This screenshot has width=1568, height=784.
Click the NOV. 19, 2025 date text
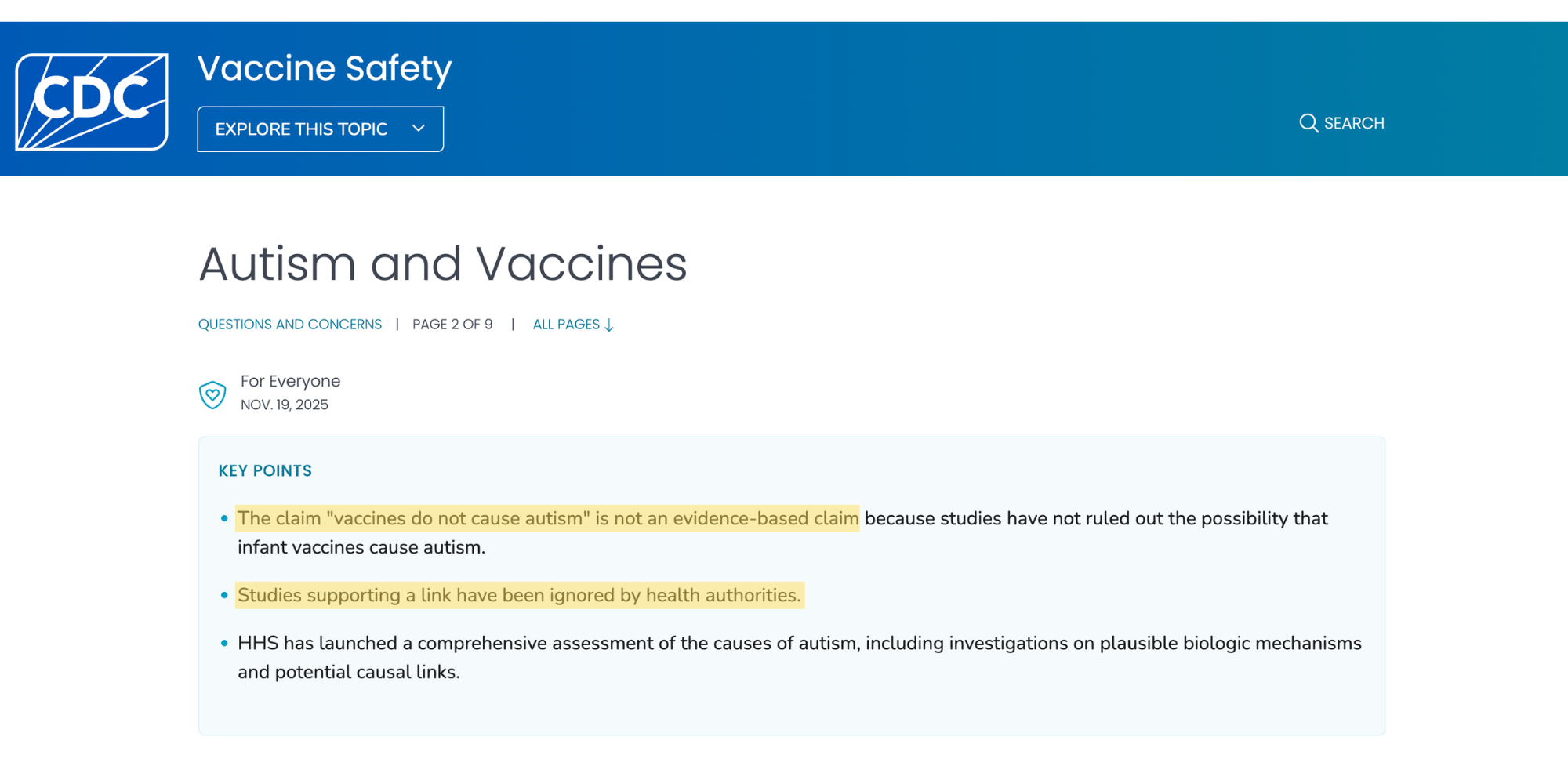(285, 405)
